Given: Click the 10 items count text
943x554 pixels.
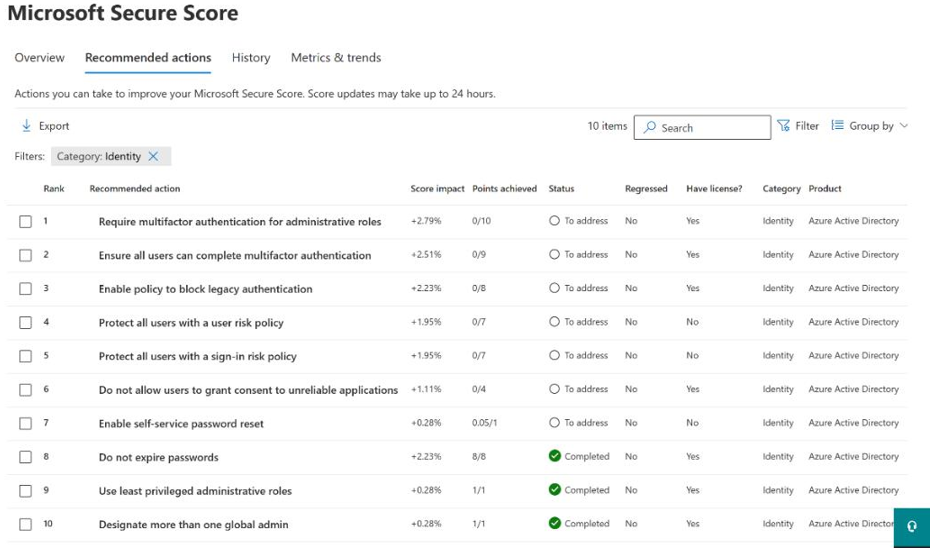Looking at the screenshot, I should [607, 126].
